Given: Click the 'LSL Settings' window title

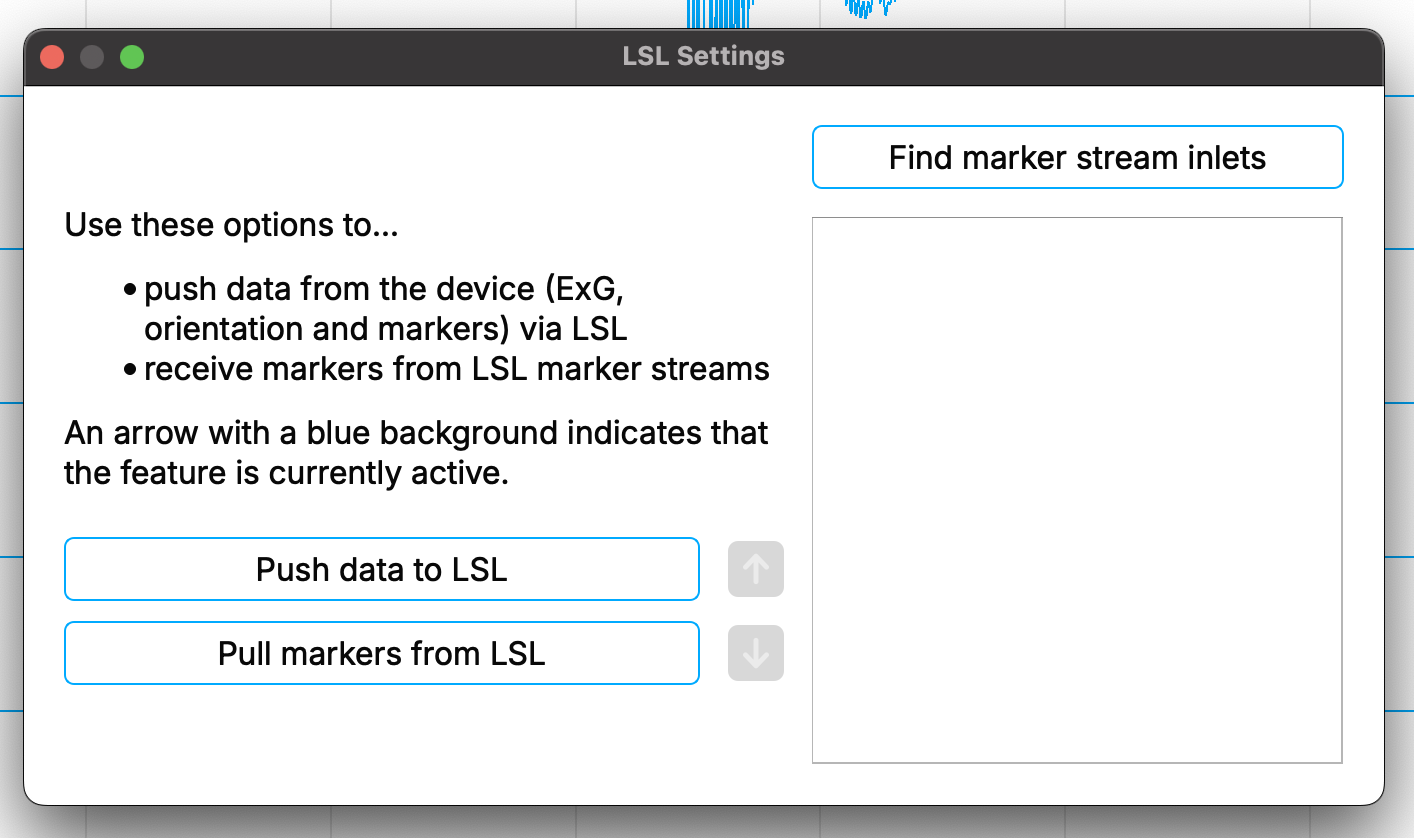Looking at the screenshot, I should 703,57.
